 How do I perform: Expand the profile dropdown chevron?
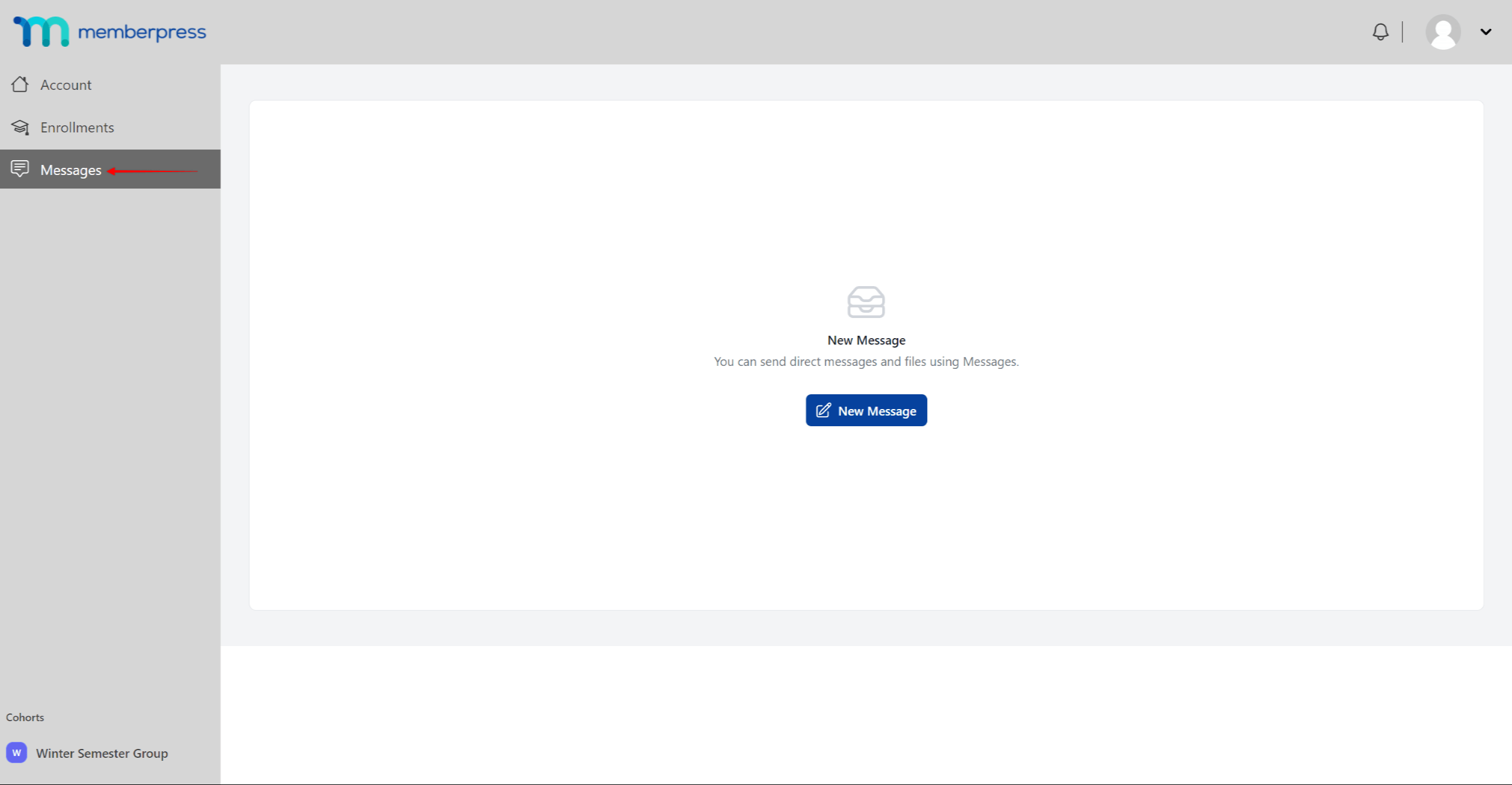click(x=1486, y=32)
